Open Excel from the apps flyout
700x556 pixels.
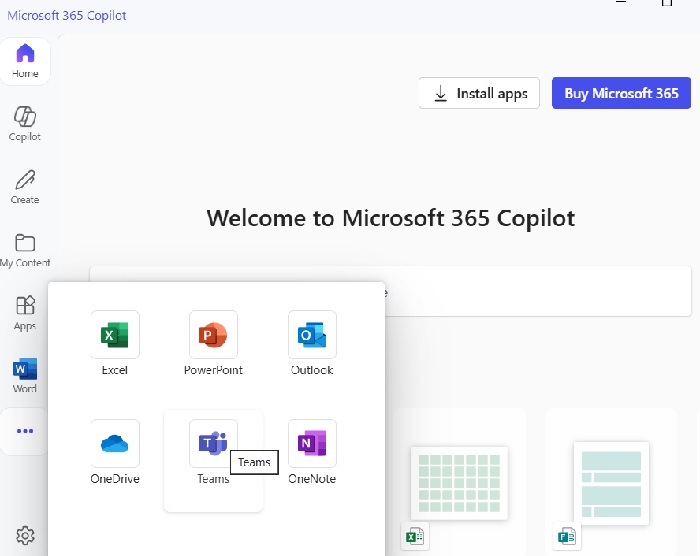115,343
